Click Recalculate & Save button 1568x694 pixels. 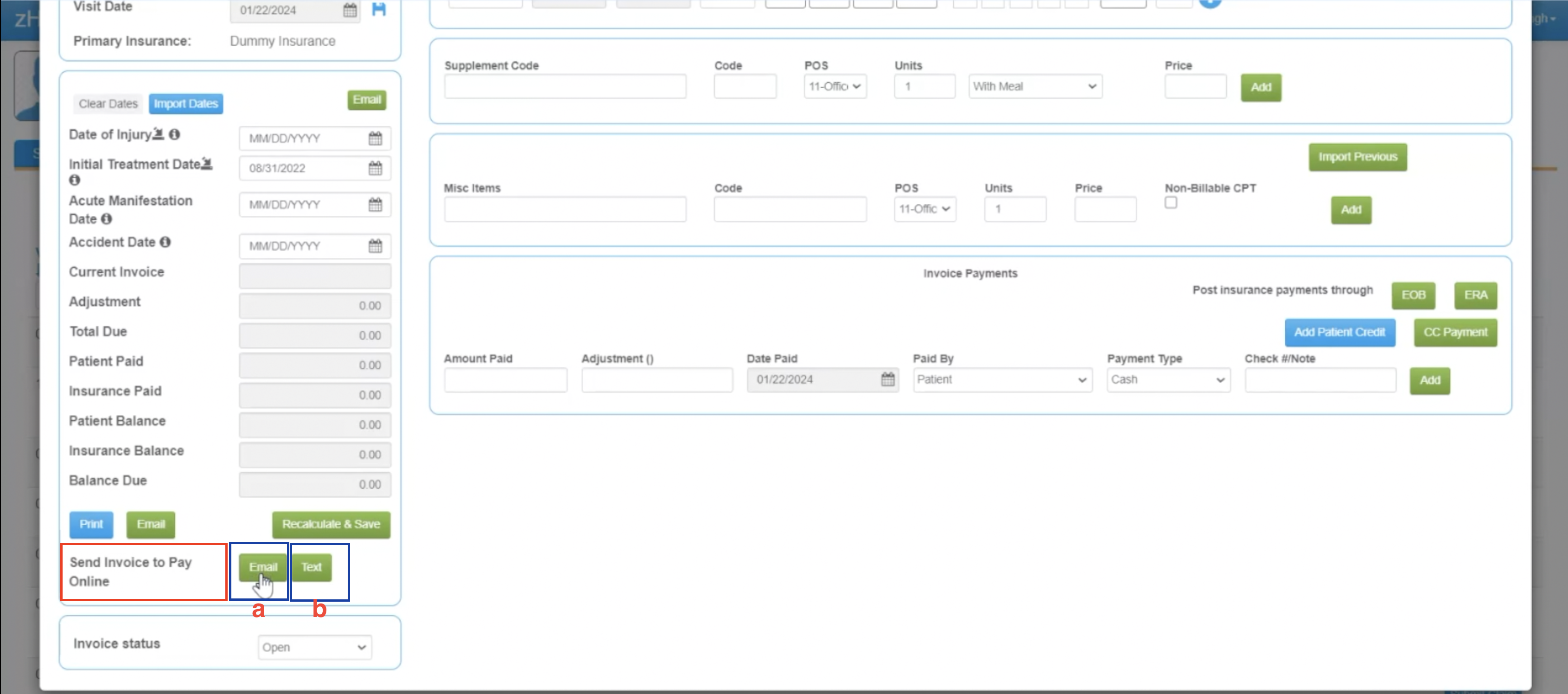tap(331, 524)
